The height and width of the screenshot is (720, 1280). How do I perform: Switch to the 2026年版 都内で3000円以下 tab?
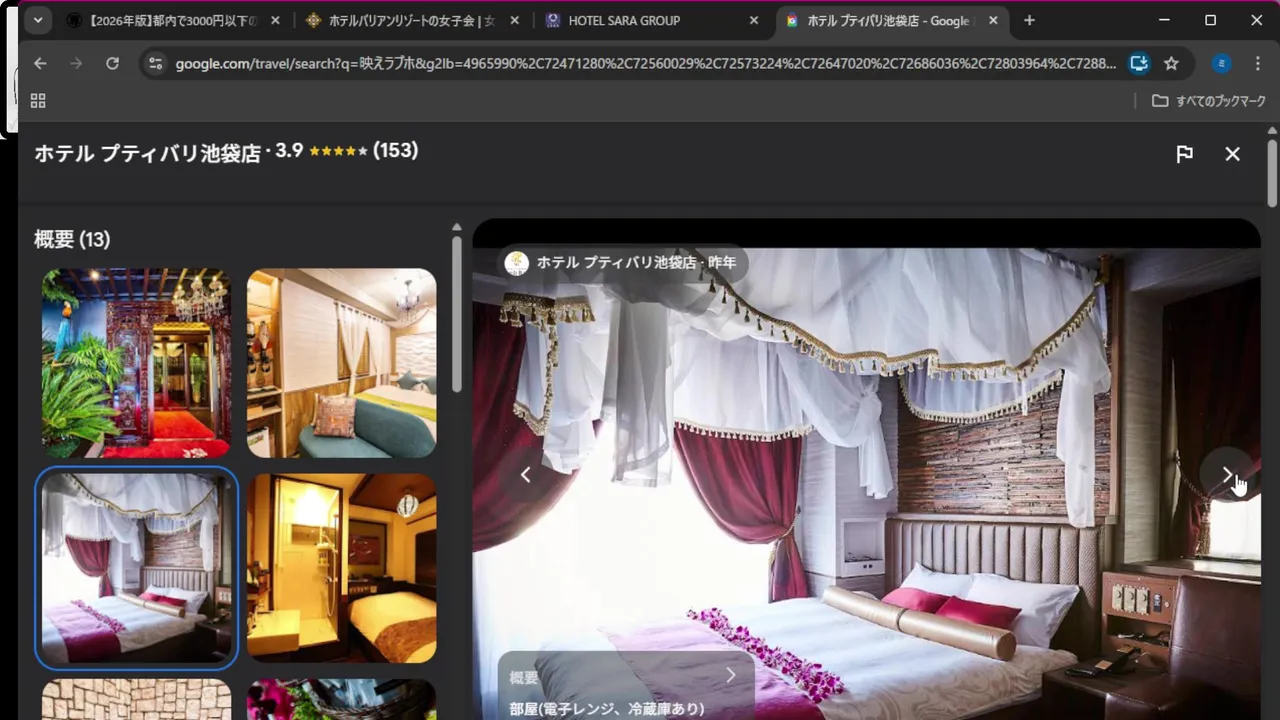click(173, 20)
